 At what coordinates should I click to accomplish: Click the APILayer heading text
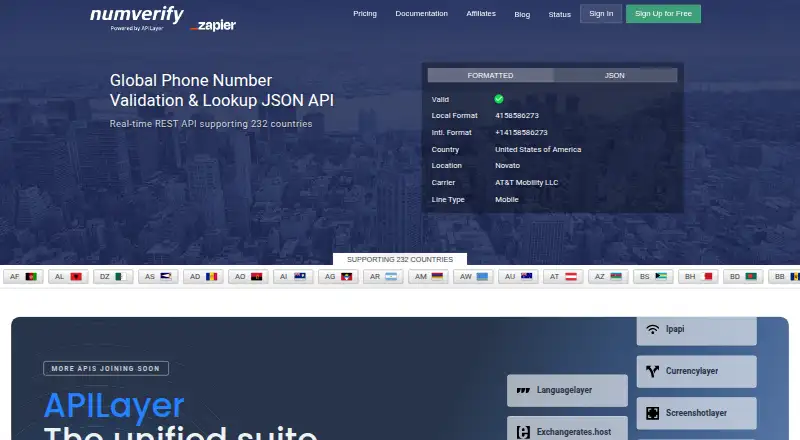pos(114,406)
